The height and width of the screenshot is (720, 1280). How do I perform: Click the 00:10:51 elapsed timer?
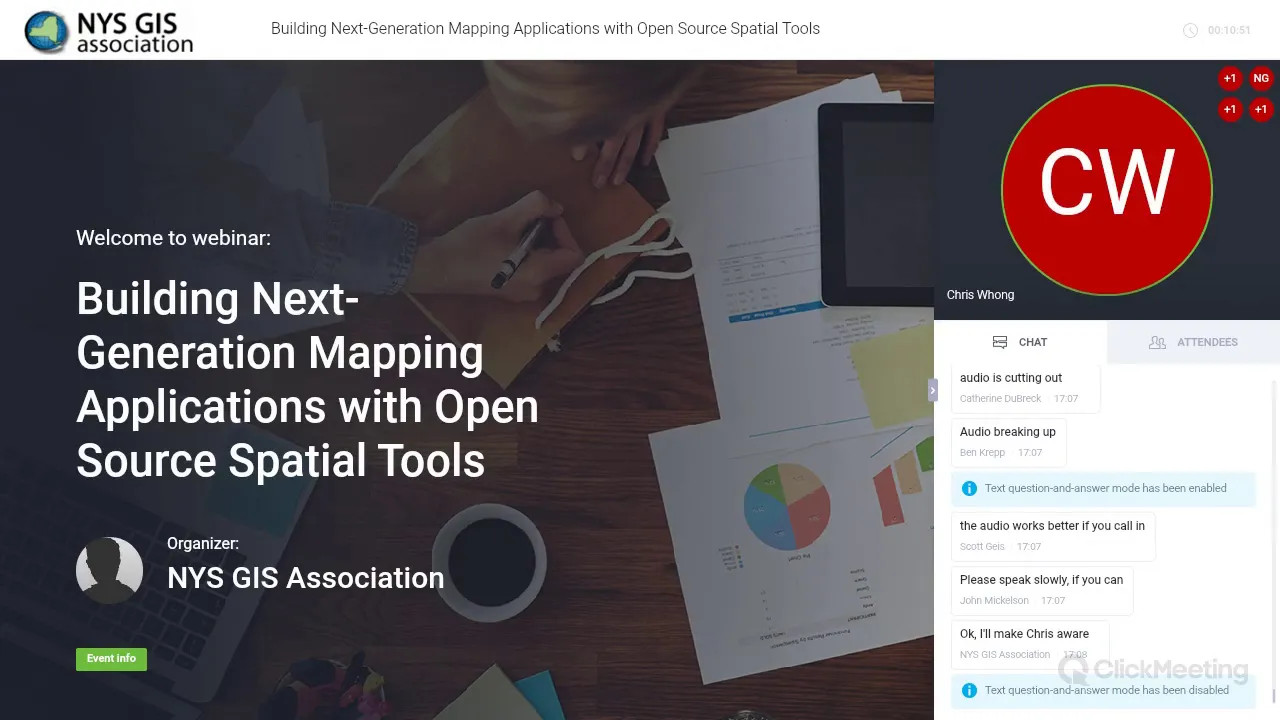click(1229, 30)
